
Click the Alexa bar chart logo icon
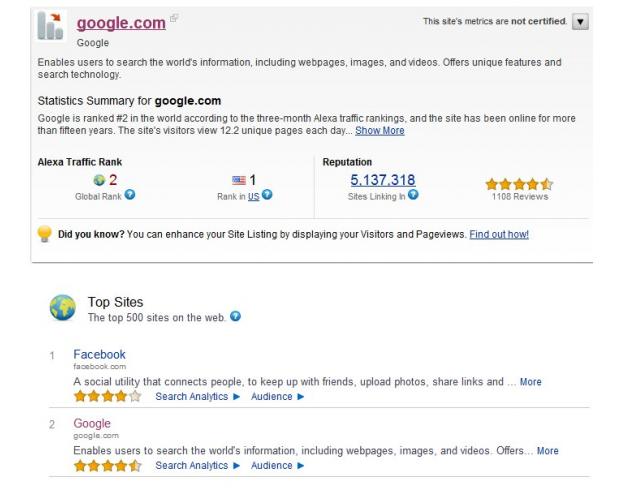point(51,26)
